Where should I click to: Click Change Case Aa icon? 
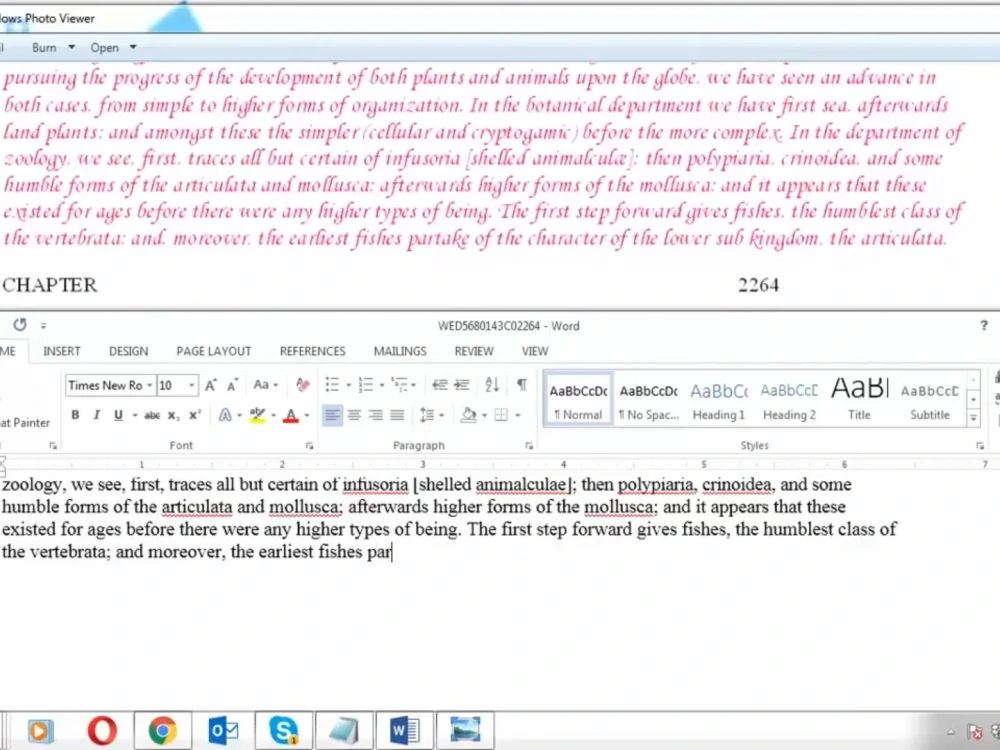click(x=261, y=385)
